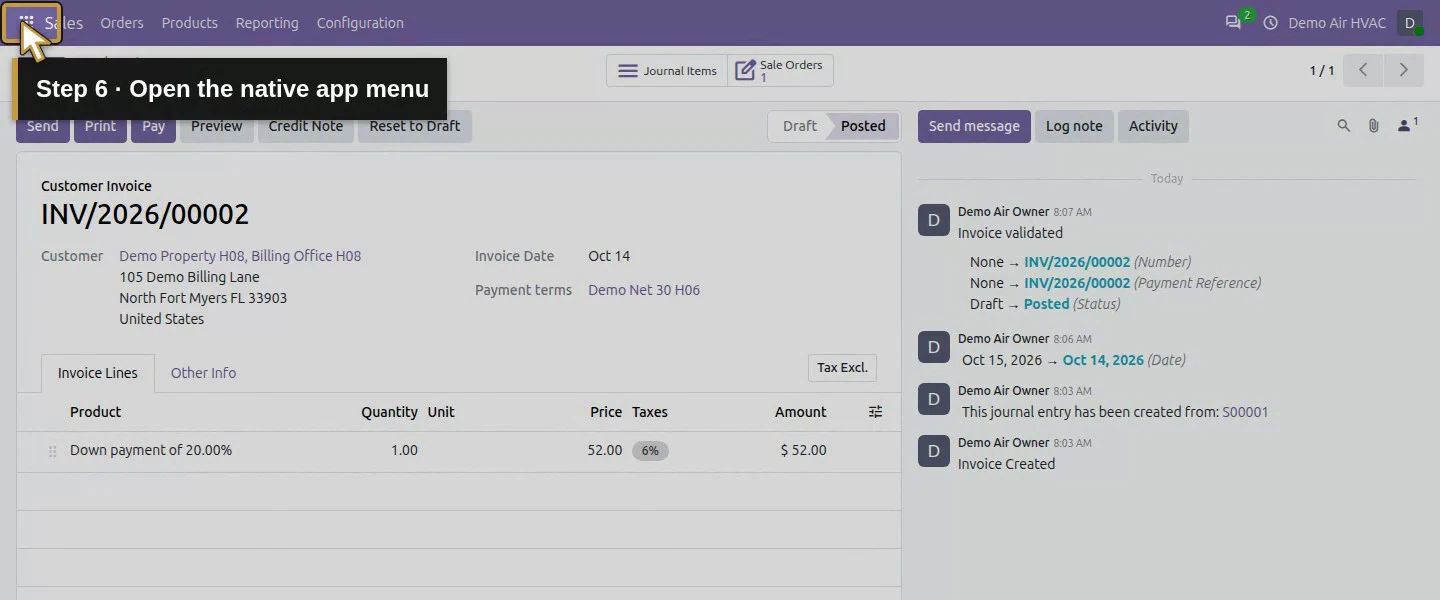Screen dimensions: 1440x600
Task: Click quantity 1.00 cell
Action: click(404, 451)
